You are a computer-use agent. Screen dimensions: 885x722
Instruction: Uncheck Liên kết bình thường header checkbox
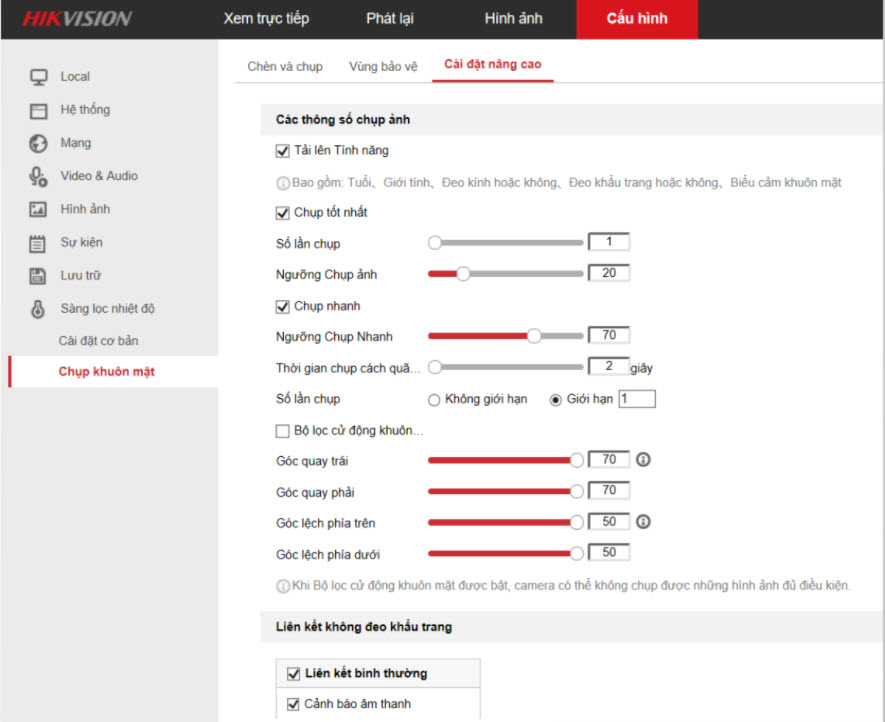293,674
